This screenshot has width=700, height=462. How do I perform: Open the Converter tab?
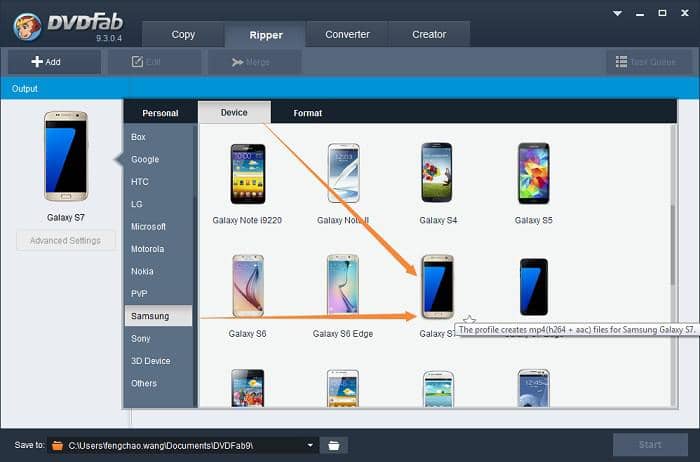[347, 34]
